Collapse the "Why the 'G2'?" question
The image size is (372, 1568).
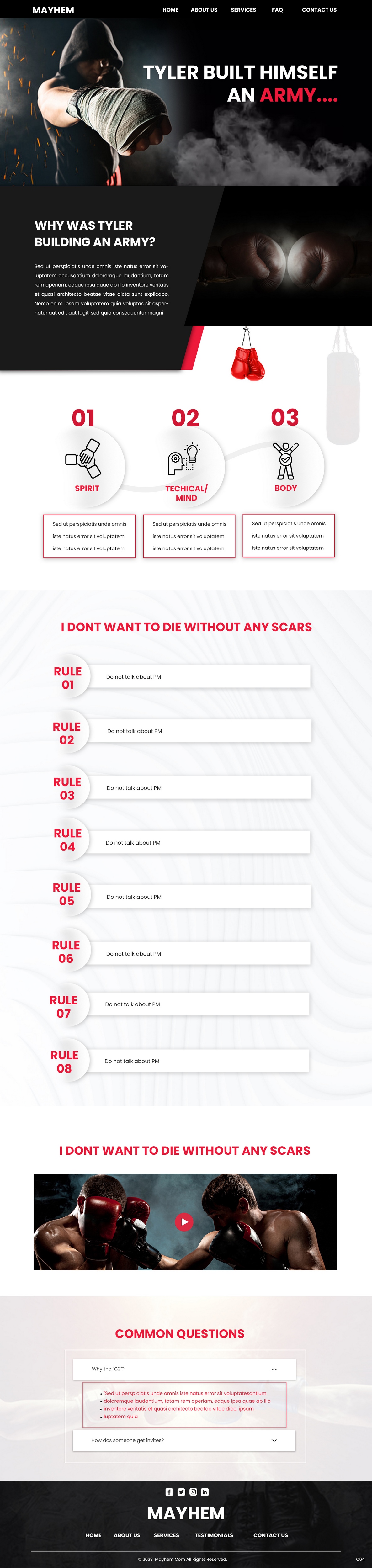coord(274,1369)
